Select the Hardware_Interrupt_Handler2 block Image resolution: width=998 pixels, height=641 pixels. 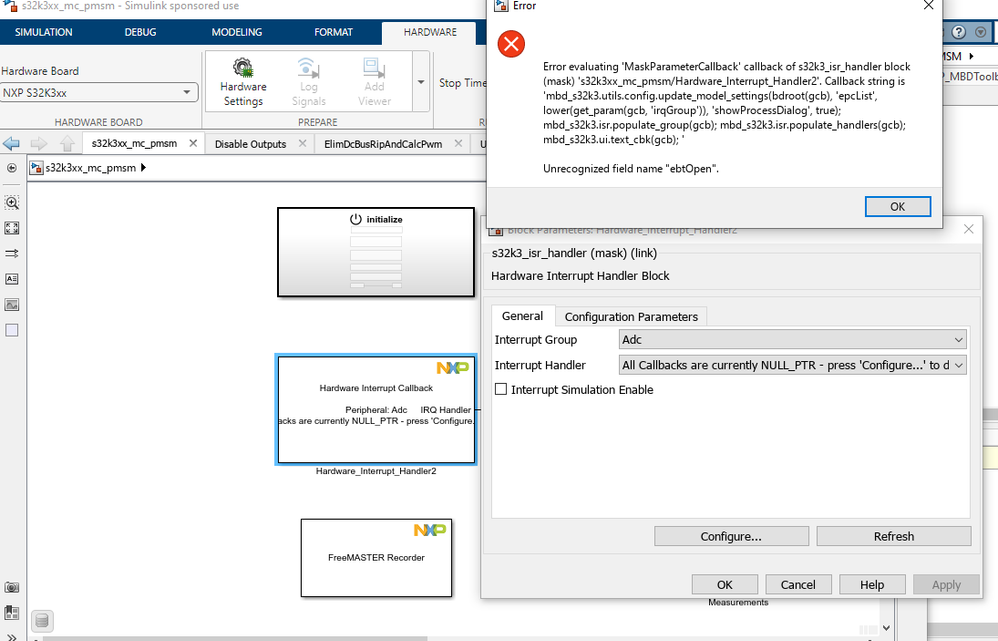pos(376,409)
